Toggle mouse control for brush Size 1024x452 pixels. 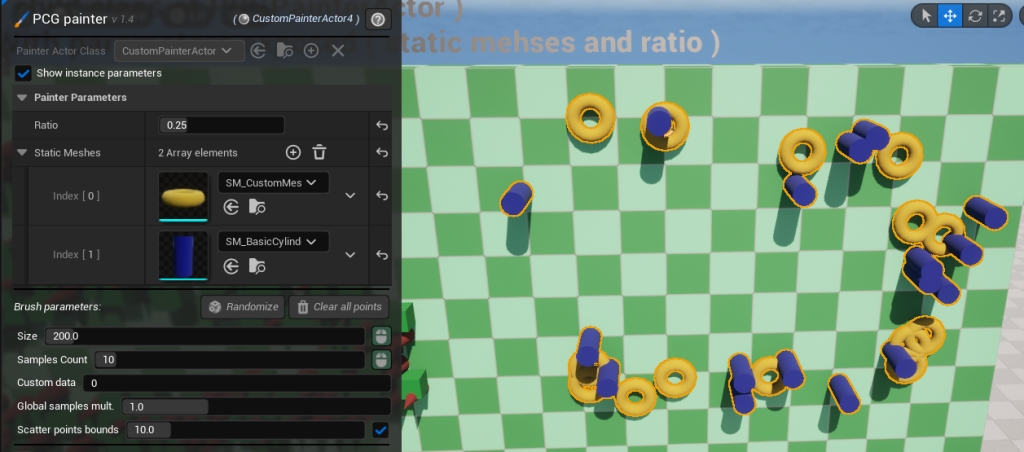point(380,336)
